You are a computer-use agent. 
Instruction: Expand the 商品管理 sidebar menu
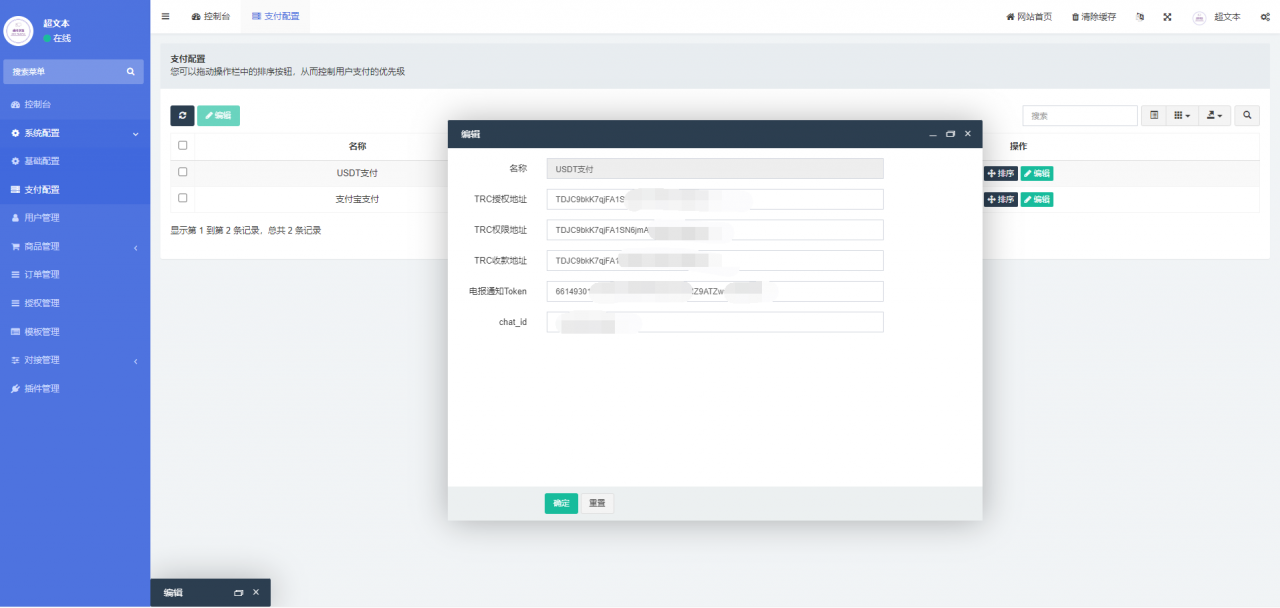pyautogui.click(x=75, y=246)
